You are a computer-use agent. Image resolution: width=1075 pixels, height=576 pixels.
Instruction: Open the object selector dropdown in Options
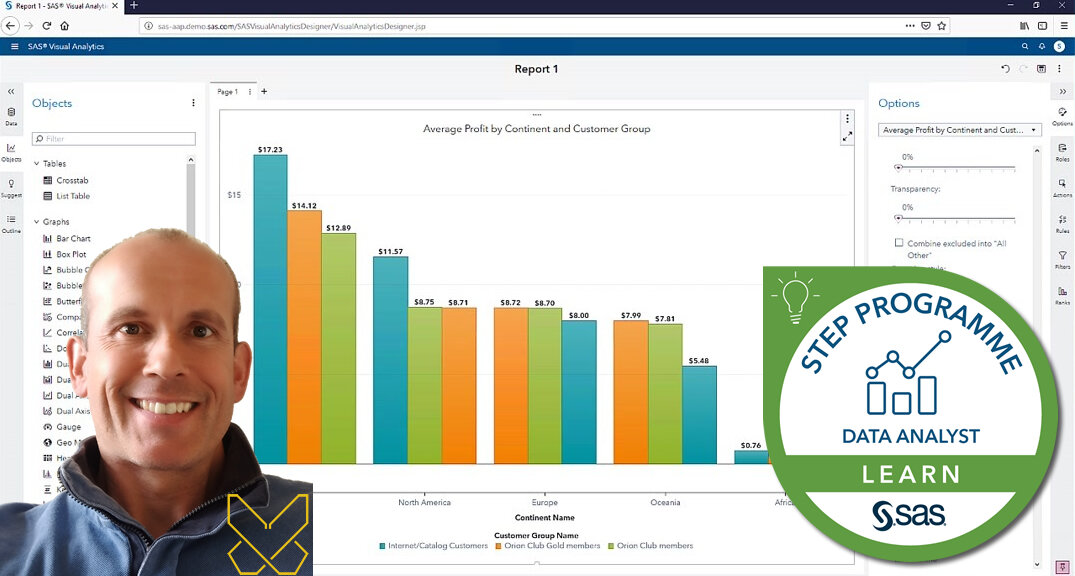(959, 130)
